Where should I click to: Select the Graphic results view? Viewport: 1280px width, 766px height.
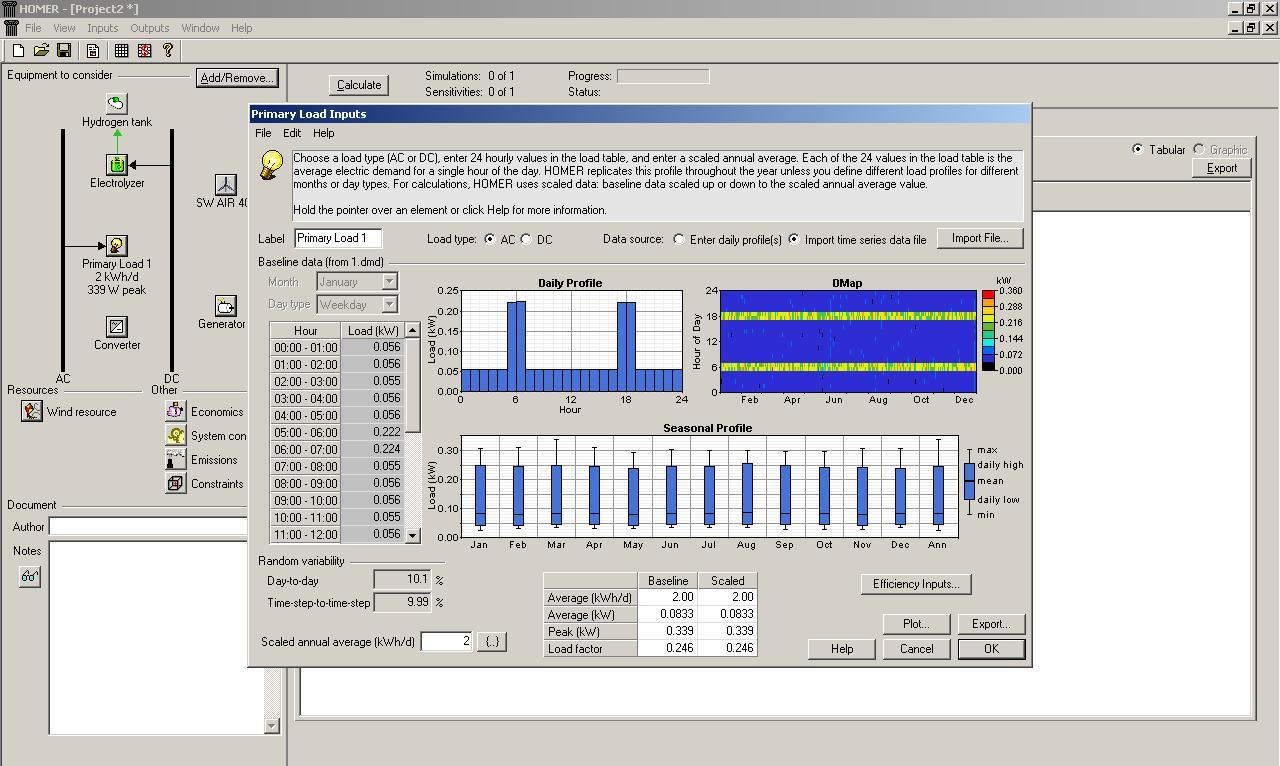click(1198, 149)
